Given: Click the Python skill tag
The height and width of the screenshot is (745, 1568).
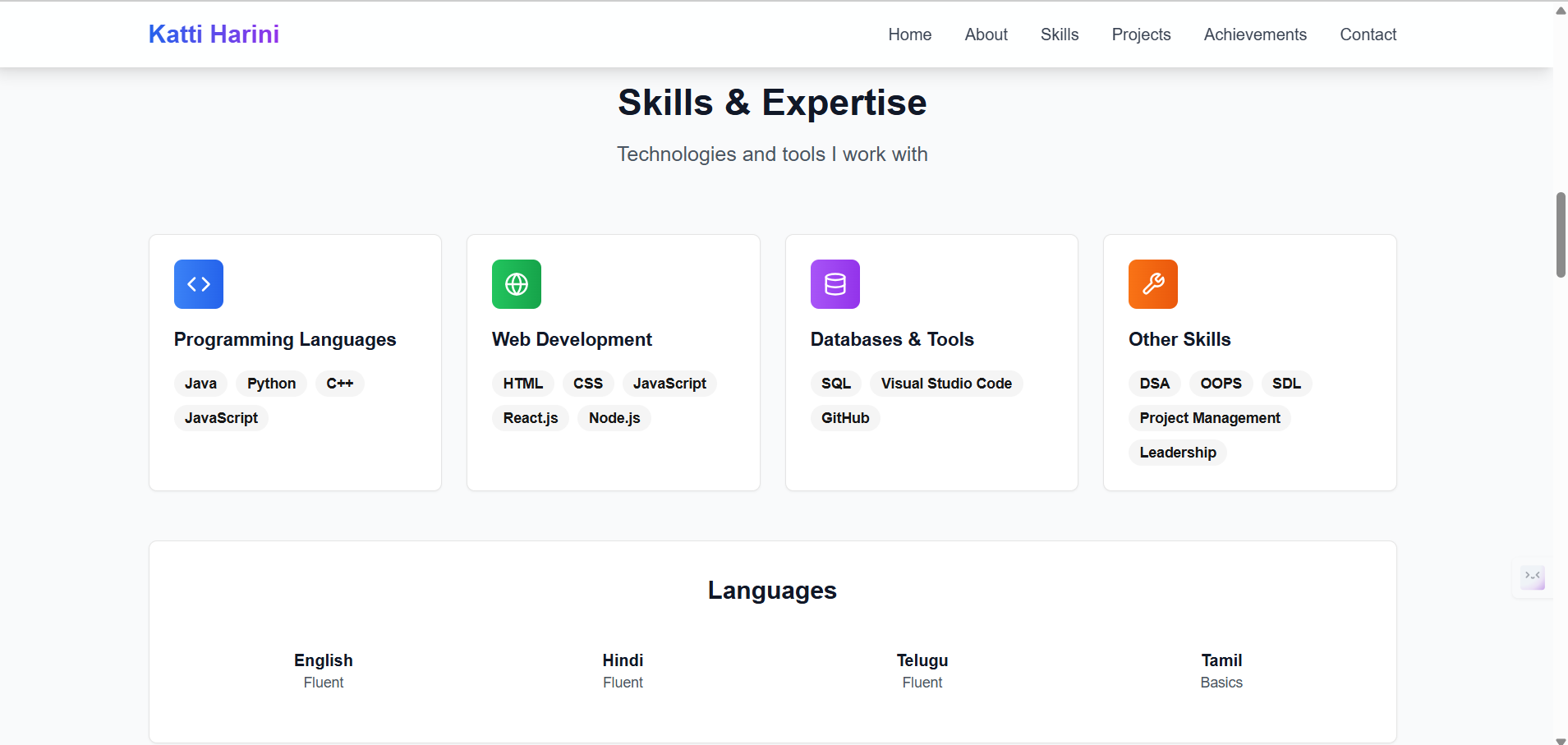Looking at the screenshot, I should [x=272, y=384].
